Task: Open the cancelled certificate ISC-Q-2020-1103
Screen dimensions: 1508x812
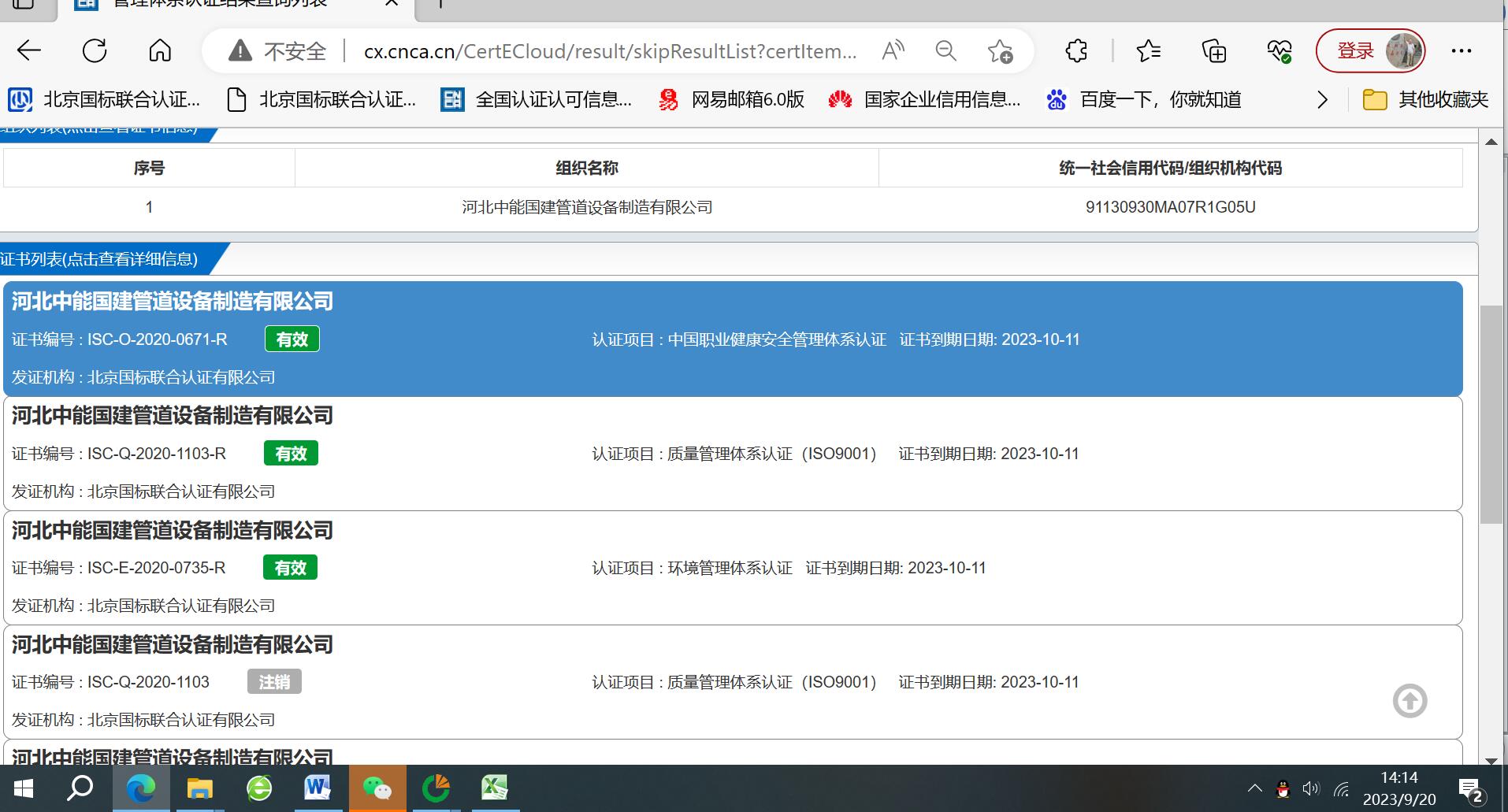Action: pyautogui.click(x=733, y=682)
